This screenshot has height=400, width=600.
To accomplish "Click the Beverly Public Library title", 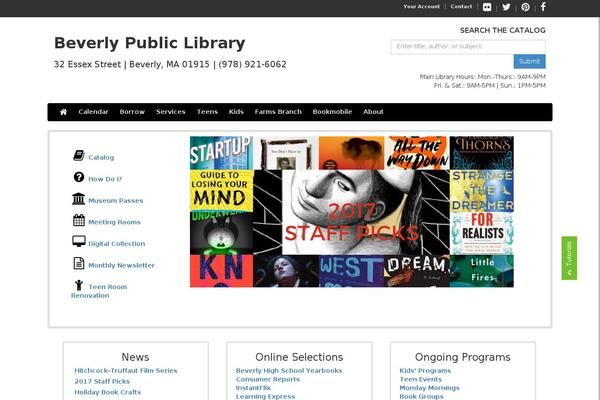I will pos(150,43).
